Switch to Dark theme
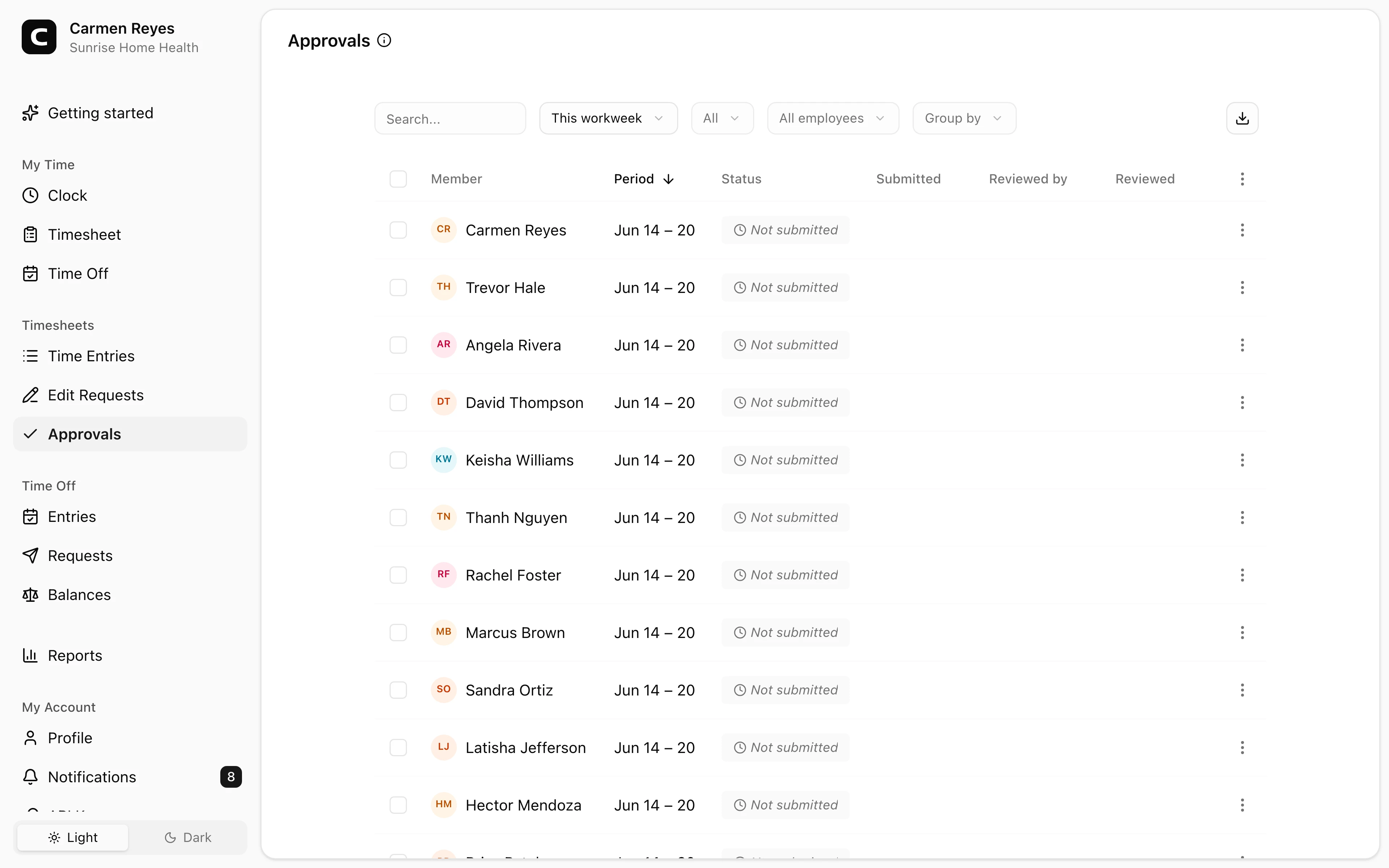1389x868 pixels. click(188, 838)
